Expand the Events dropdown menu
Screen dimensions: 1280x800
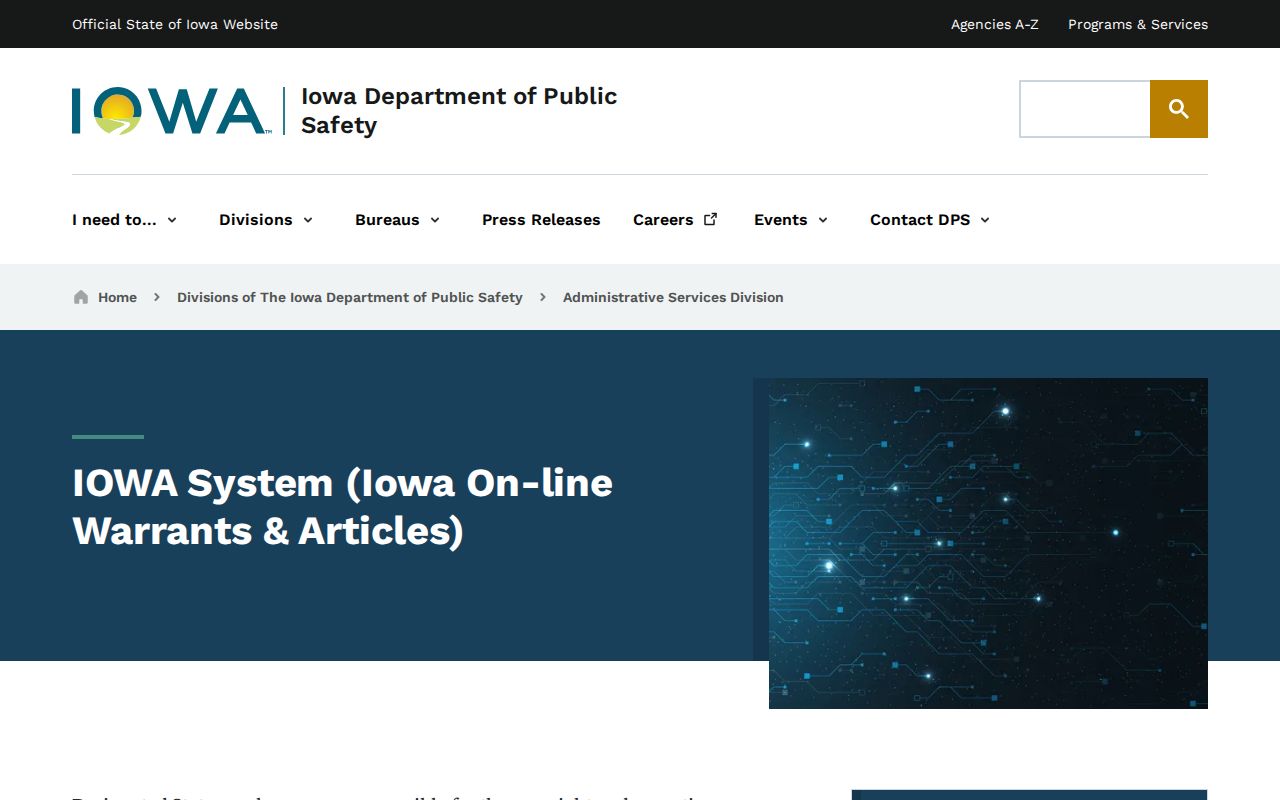point(791,220)
